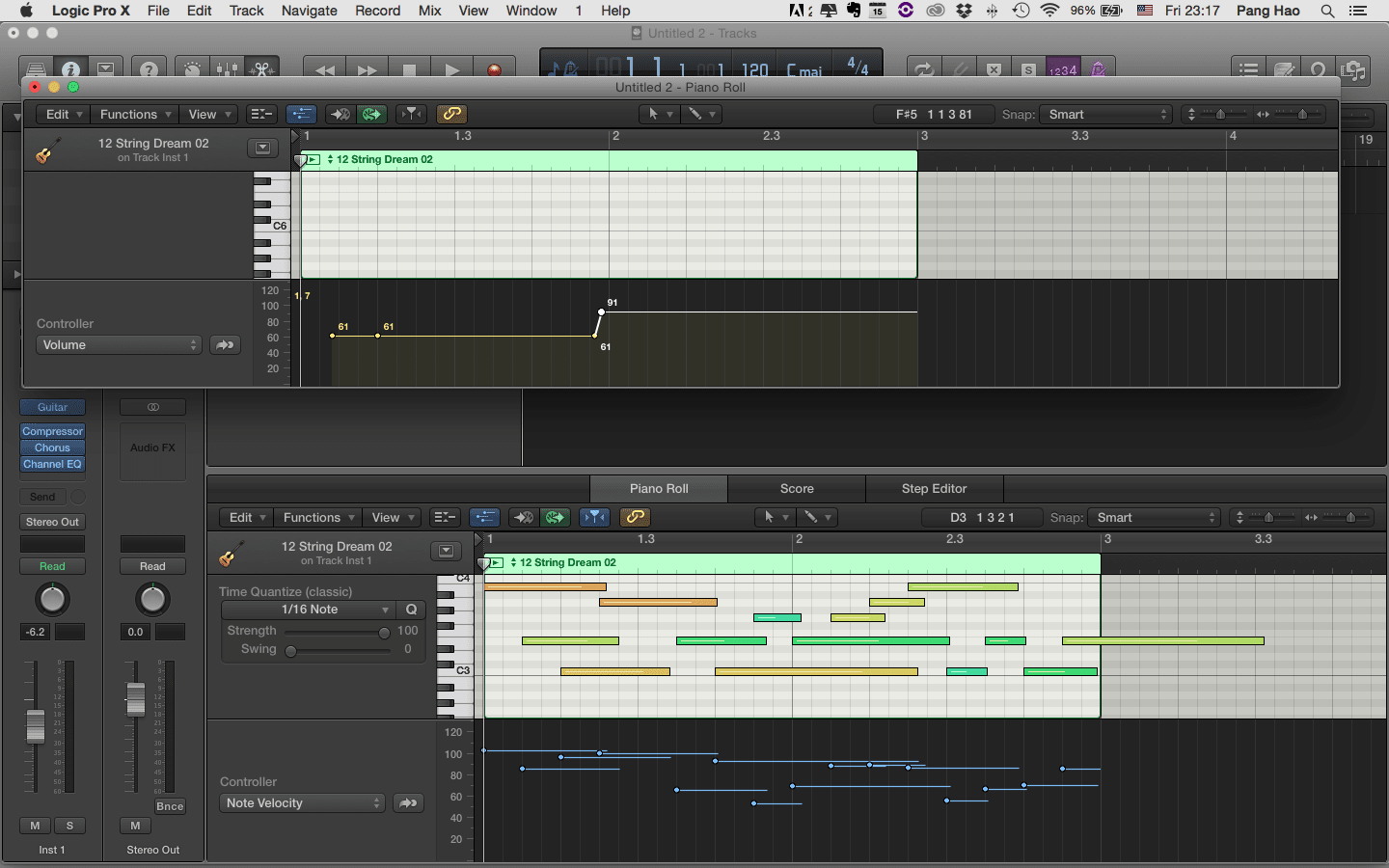Screen dimensions: 1389x868
Task: Toggle the Smart Controls knob button
Action: [193, 68]
